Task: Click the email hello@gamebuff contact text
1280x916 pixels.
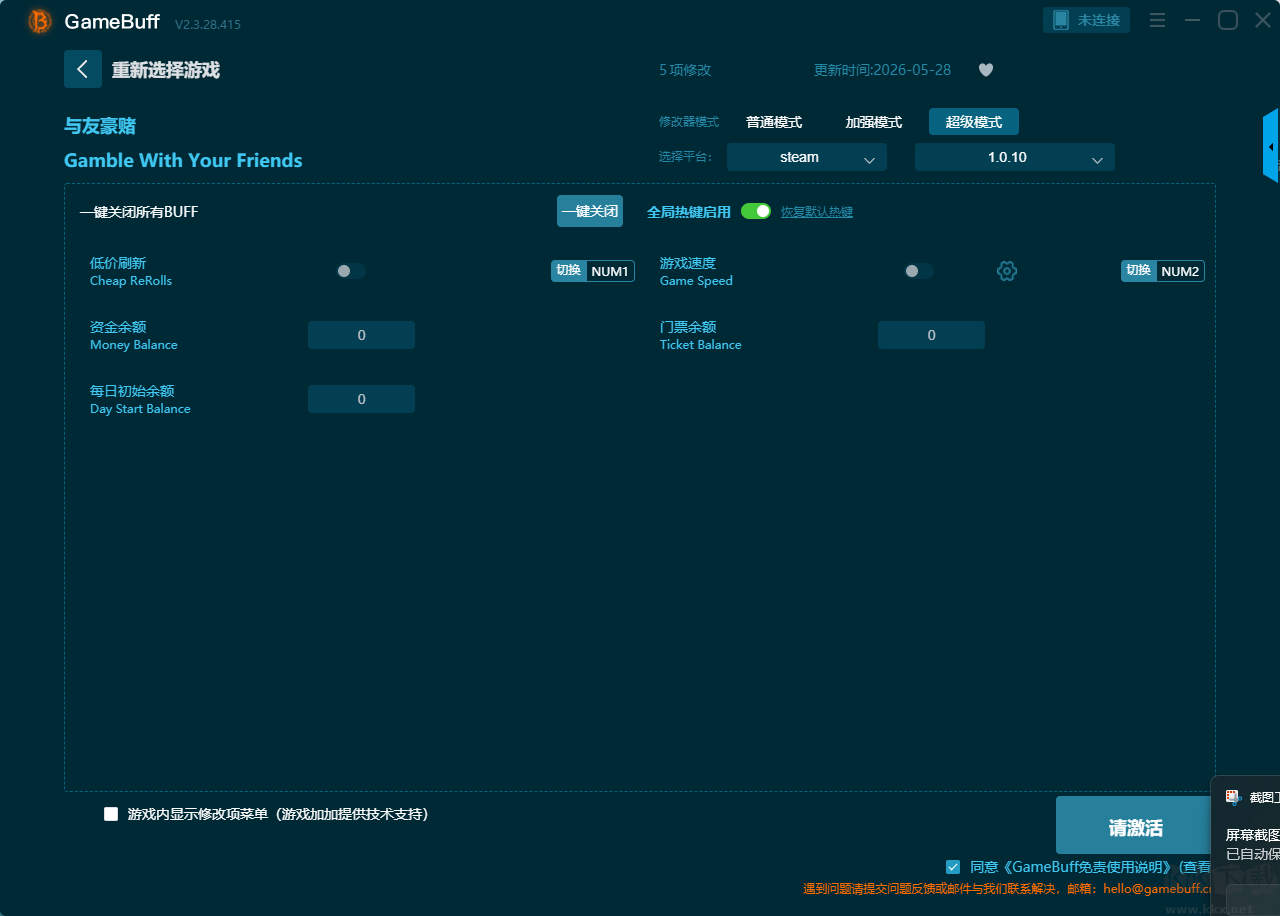Action: pos(1157,888)
